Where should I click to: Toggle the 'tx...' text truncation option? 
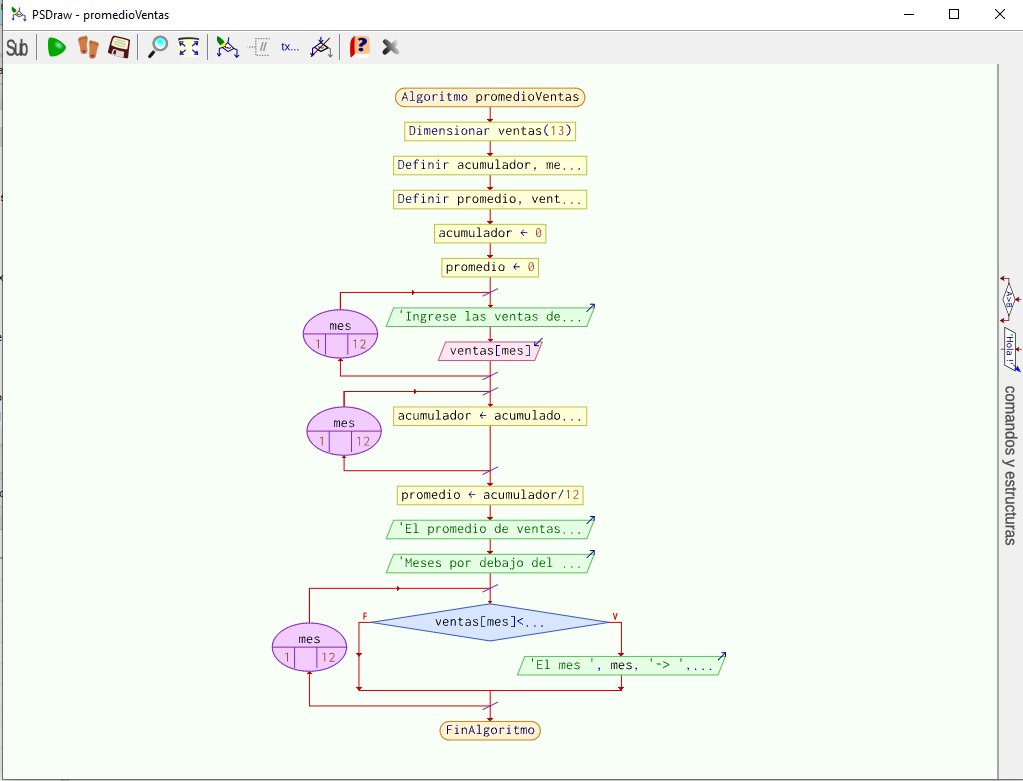pyautogui.click(x=290, y=47)
